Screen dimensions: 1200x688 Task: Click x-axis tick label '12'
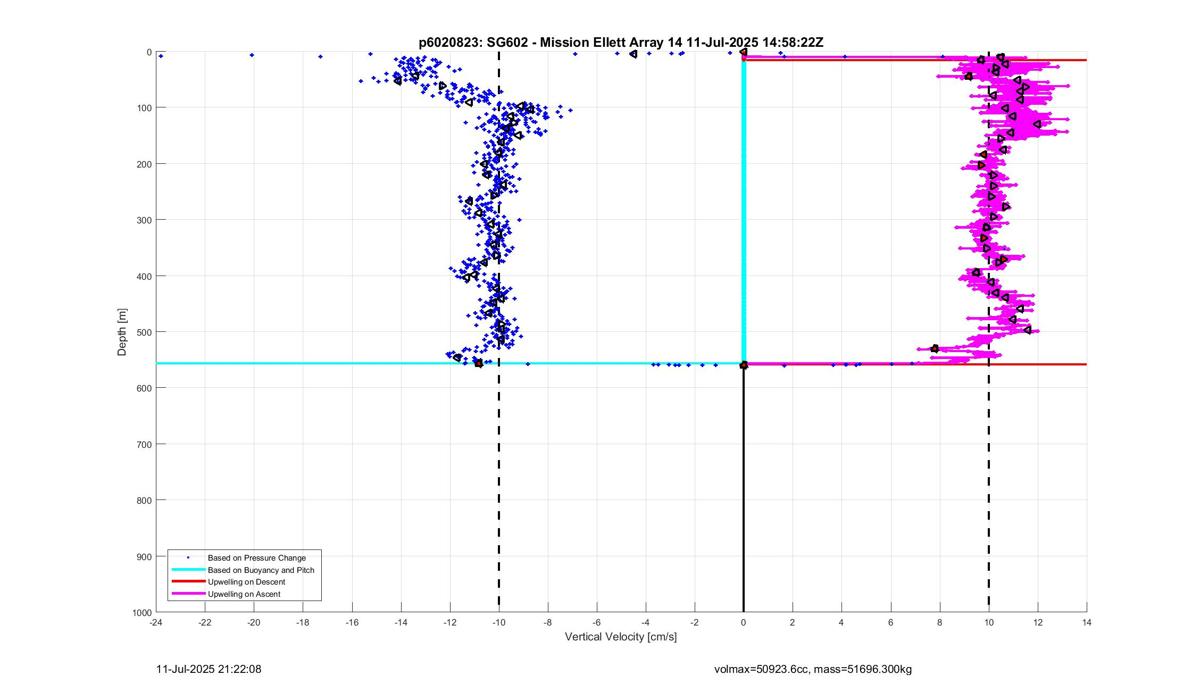tap(1038, 622)
